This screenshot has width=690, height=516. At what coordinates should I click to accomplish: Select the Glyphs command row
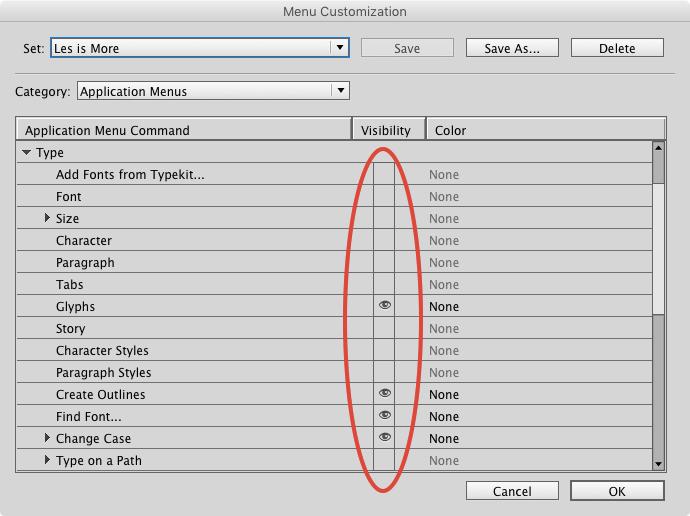click(334, 306)
